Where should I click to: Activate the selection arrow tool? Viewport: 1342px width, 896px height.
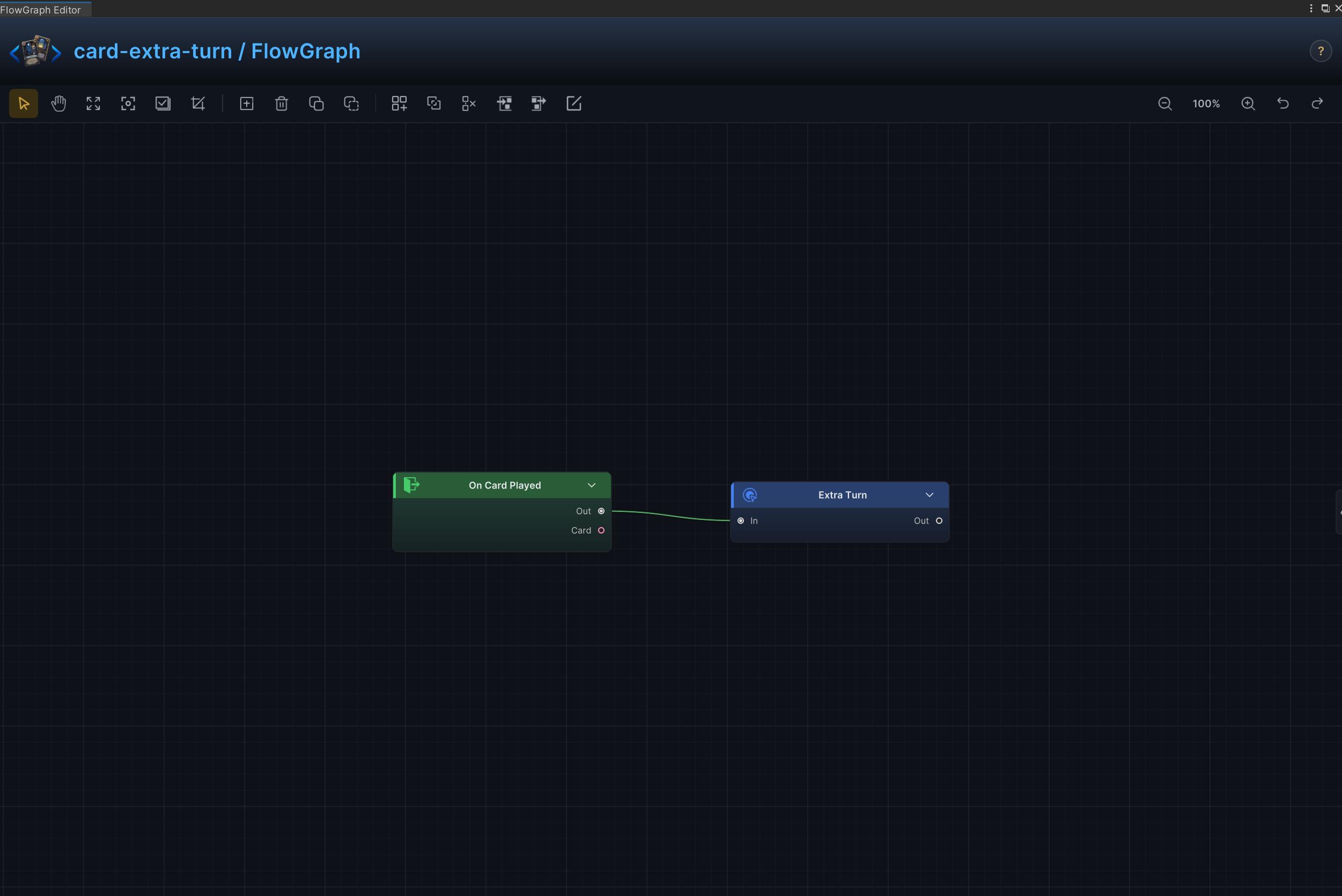coord(24,103)
